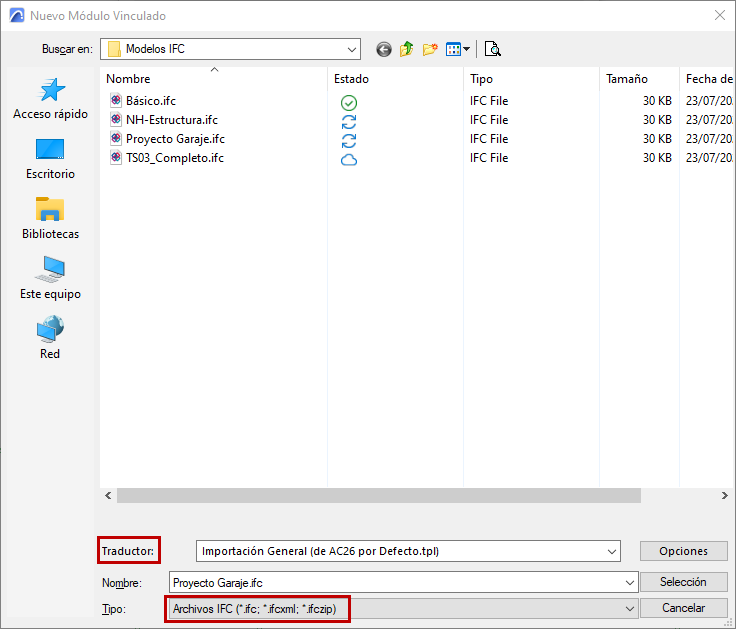Image resolution: width=736 pixels, height=629 pixels.
Task: Click the horizontal scrollbar thumb
Action: (379, 496)
